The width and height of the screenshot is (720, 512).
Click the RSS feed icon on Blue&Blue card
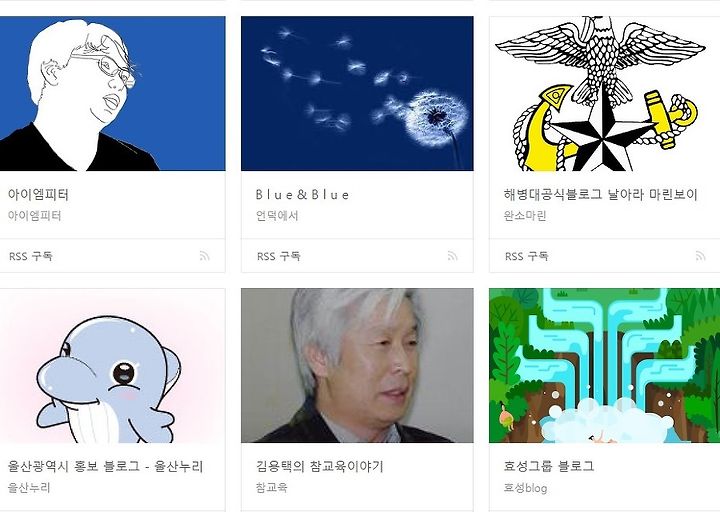click(453, 256)
